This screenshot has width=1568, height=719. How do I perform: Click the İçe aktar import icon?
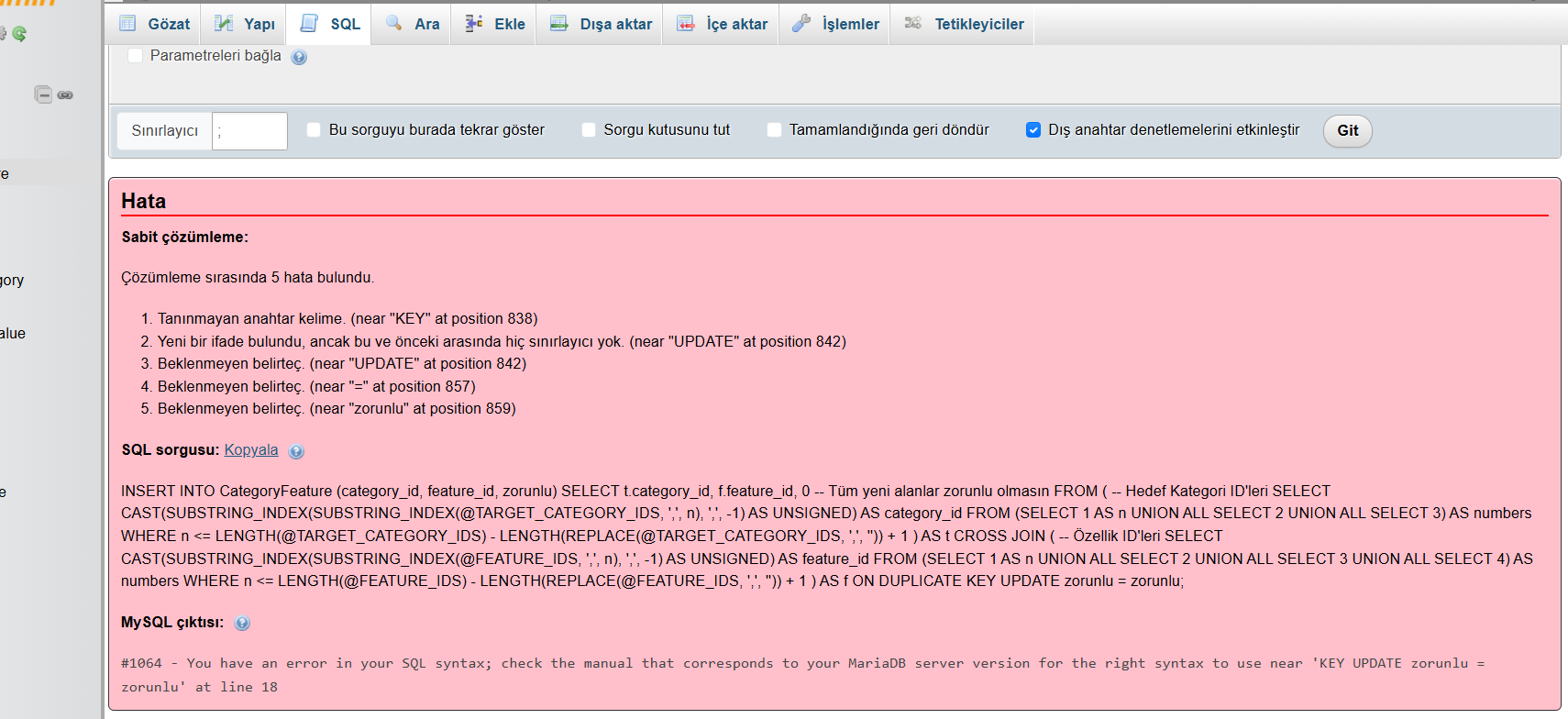click(686, 24)
